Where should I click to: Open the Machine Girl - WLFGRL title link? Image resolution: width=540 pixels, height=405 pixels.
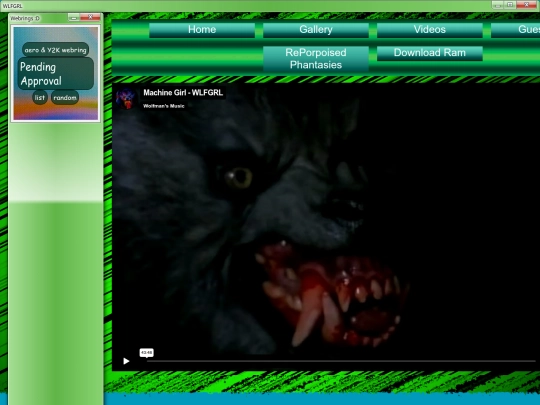coord(183,93)
